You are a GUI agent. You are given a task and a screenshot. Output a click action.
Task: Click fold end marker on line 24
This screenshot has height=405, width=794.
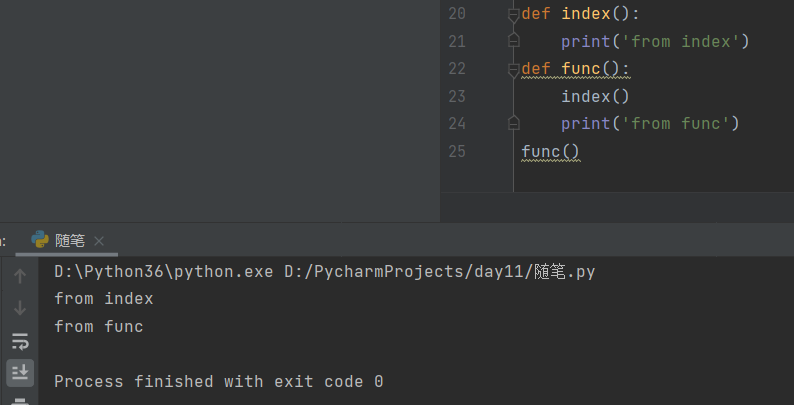point(514,124)
